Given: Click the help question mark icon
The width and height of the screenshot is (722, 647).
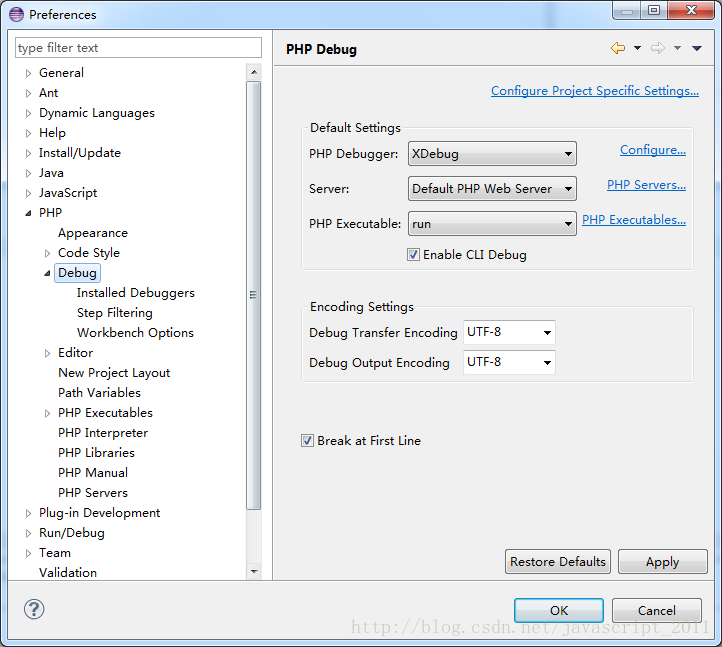Looking at the screenshot, I should tap(34, 609).
